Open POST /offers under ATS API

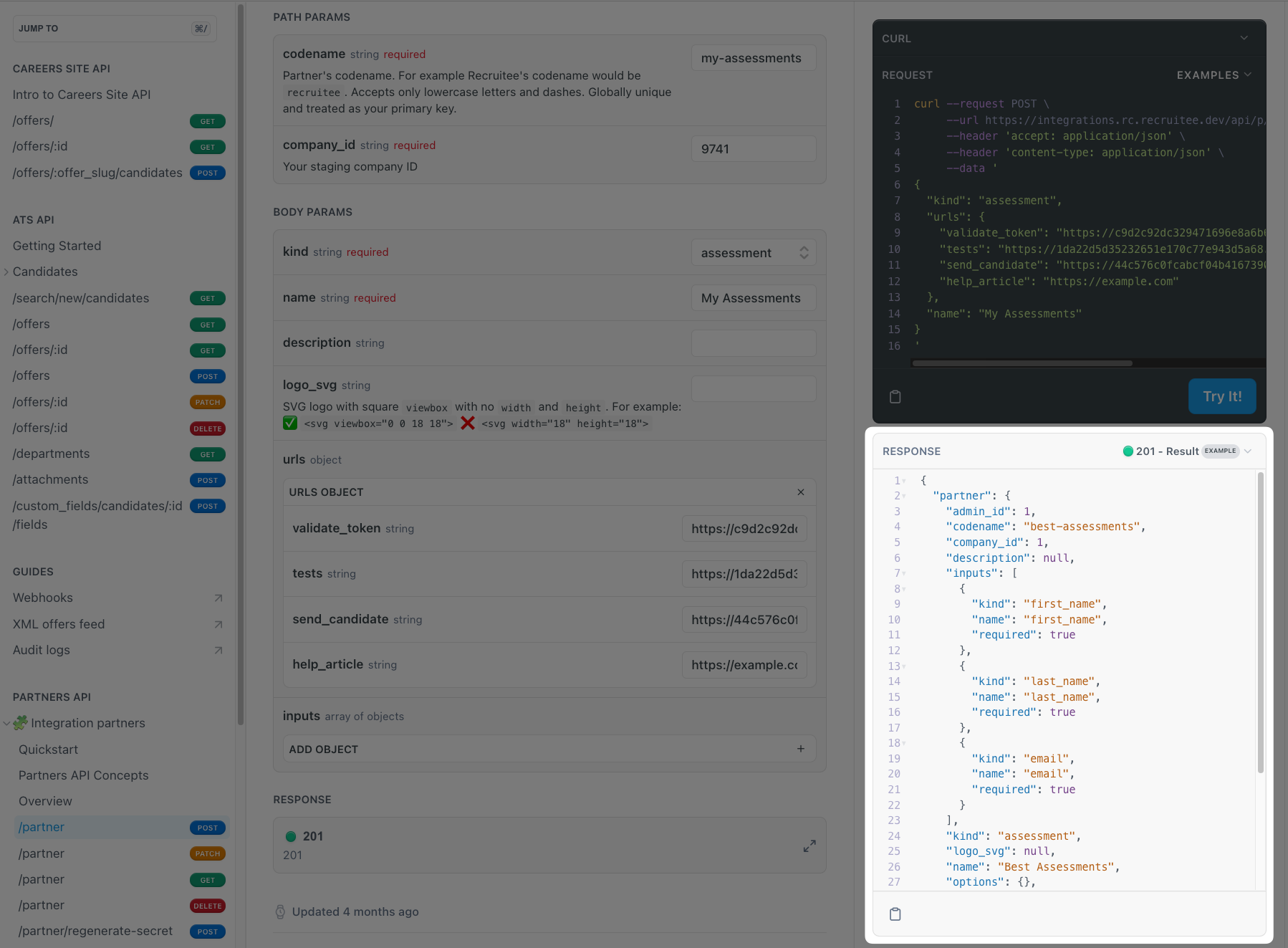119,376
